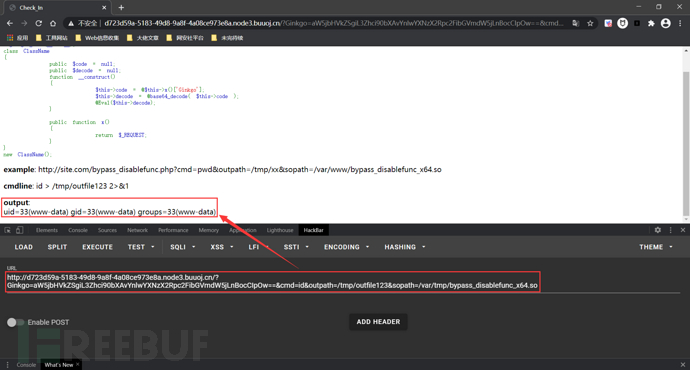
Task: Click the EXECUTE button in HackBar
Action: pos(97,247)
